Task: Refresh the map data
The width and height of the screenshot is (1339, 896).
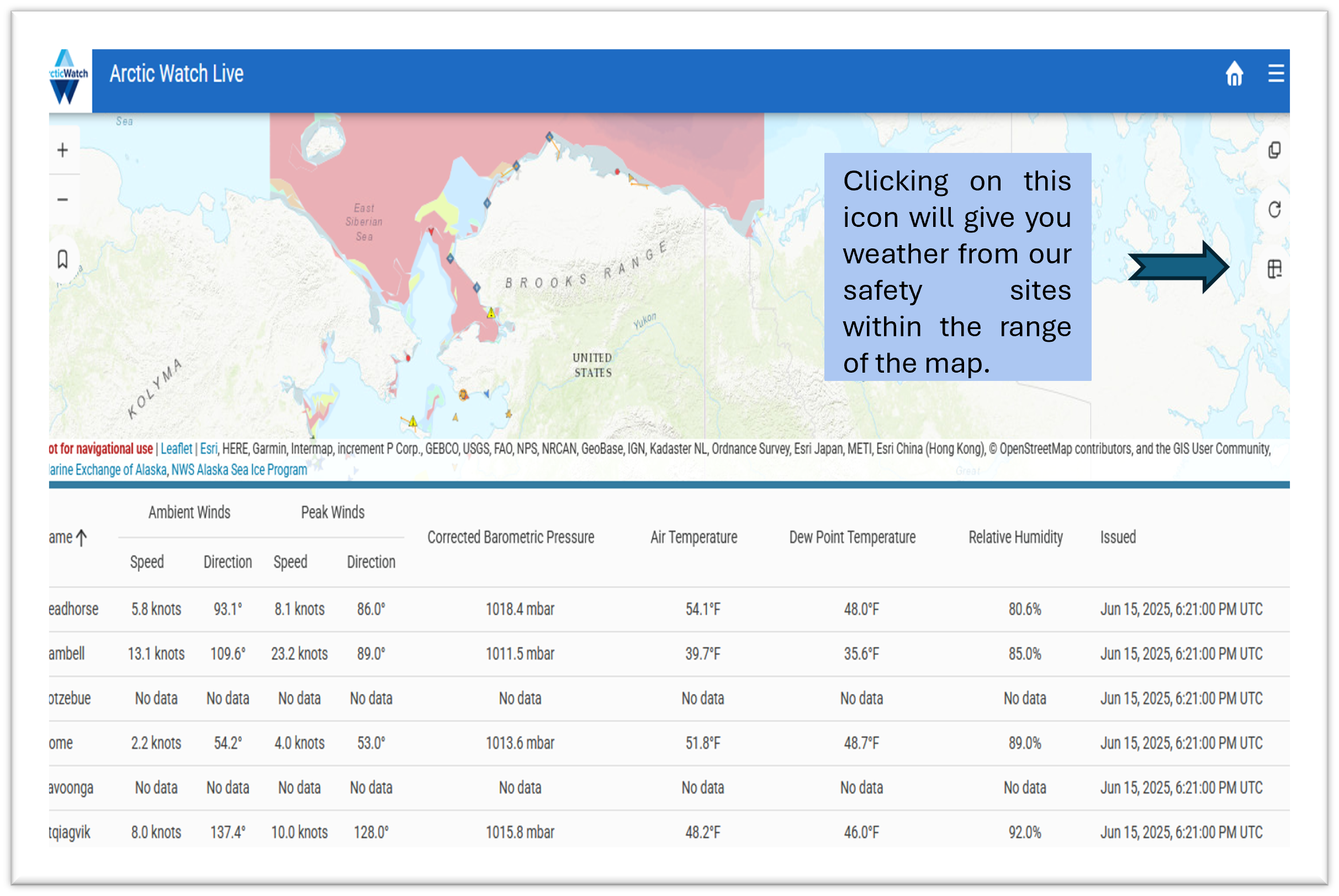Action: (1274, 210)
